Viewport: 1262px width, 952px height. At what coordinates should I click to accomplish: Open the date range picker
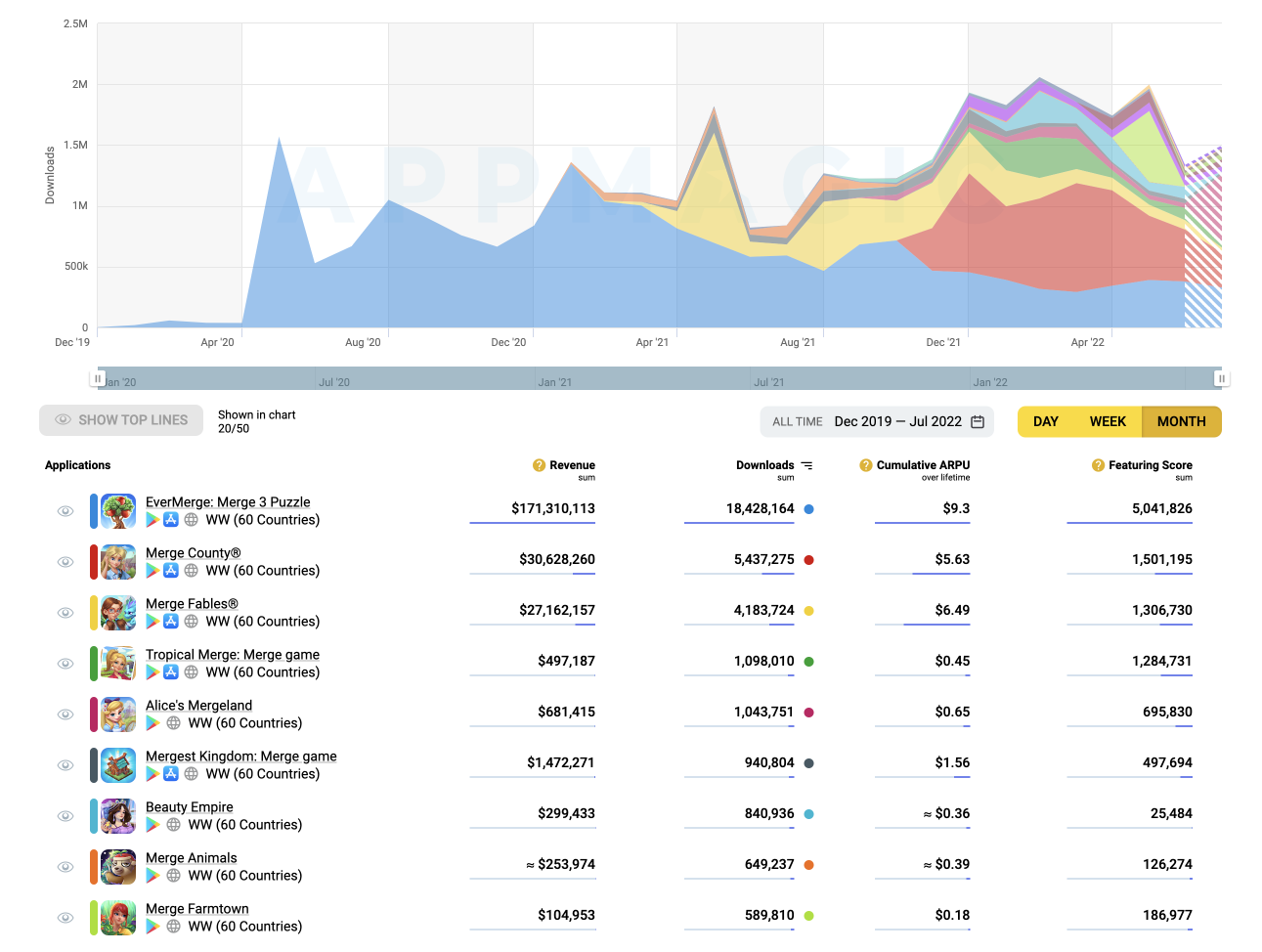pyautogui.click(x=897, y=421)
